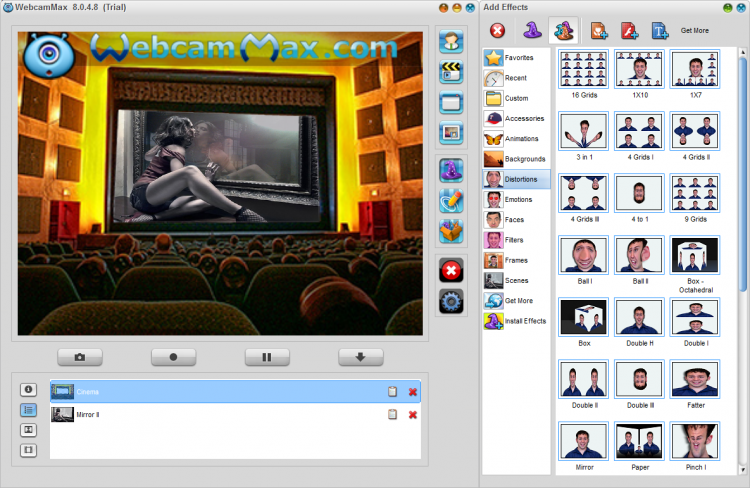Open the doodle pencil tool icon

451,201
